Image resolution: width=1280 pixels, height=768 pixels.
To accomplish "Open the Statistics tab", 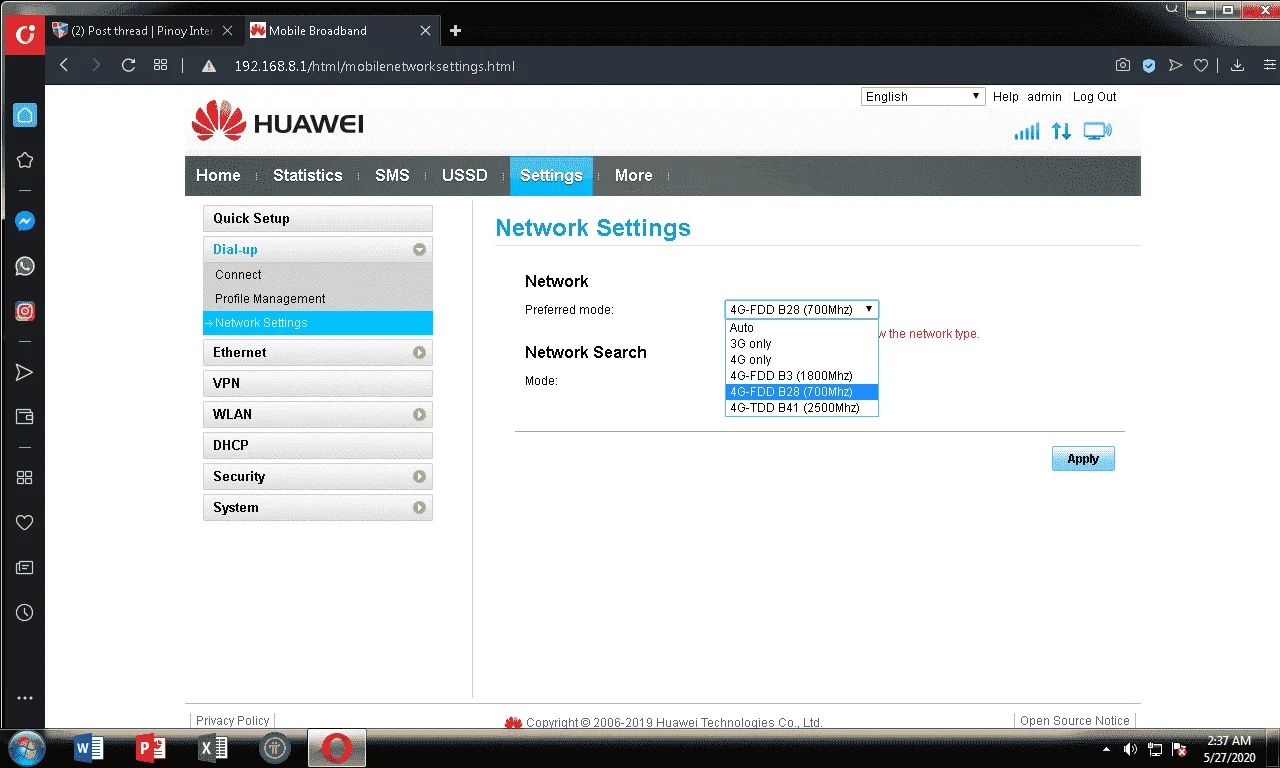I will 308,175.
